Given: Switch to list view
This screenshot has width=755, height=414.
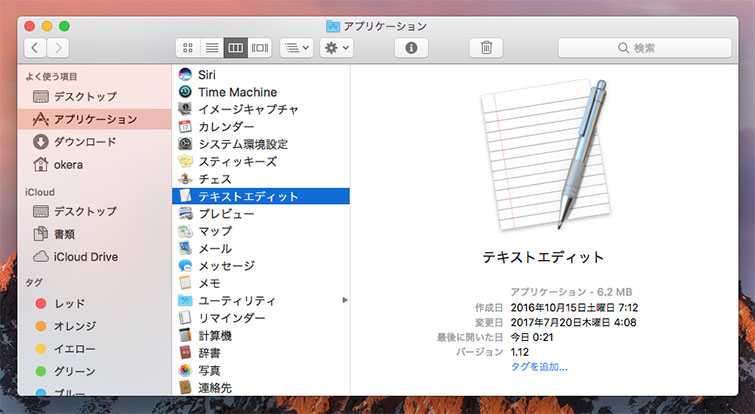Looking at the screenshot, I should (212, 48).
